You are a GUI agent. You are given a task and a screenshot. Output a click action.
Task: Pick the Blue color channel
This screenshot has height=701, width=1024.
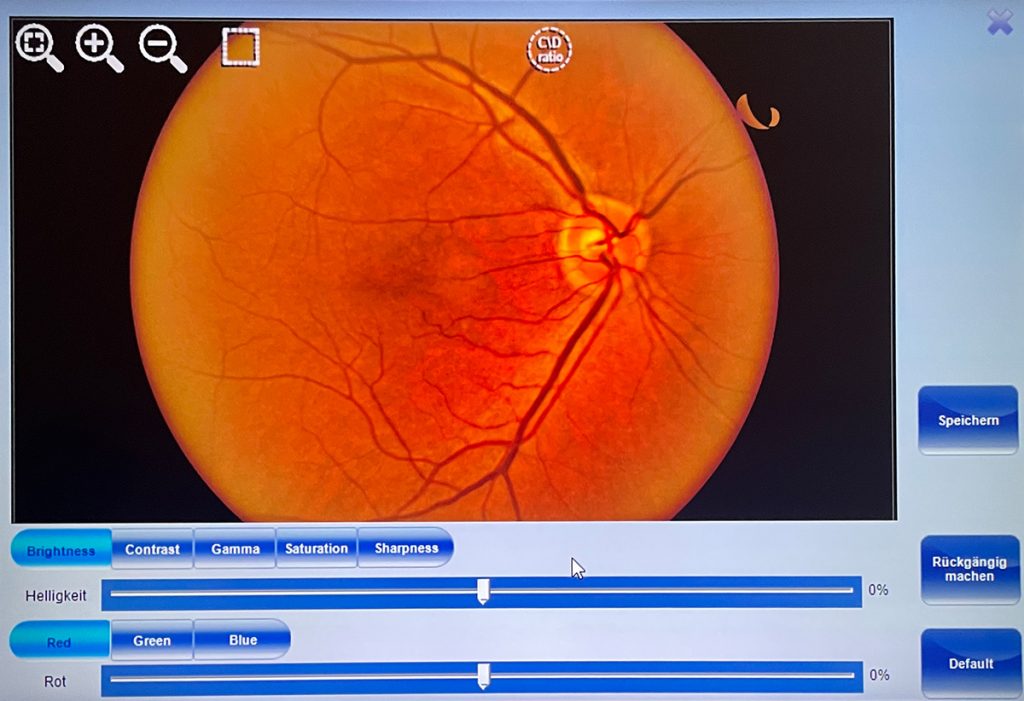(242, 640)
